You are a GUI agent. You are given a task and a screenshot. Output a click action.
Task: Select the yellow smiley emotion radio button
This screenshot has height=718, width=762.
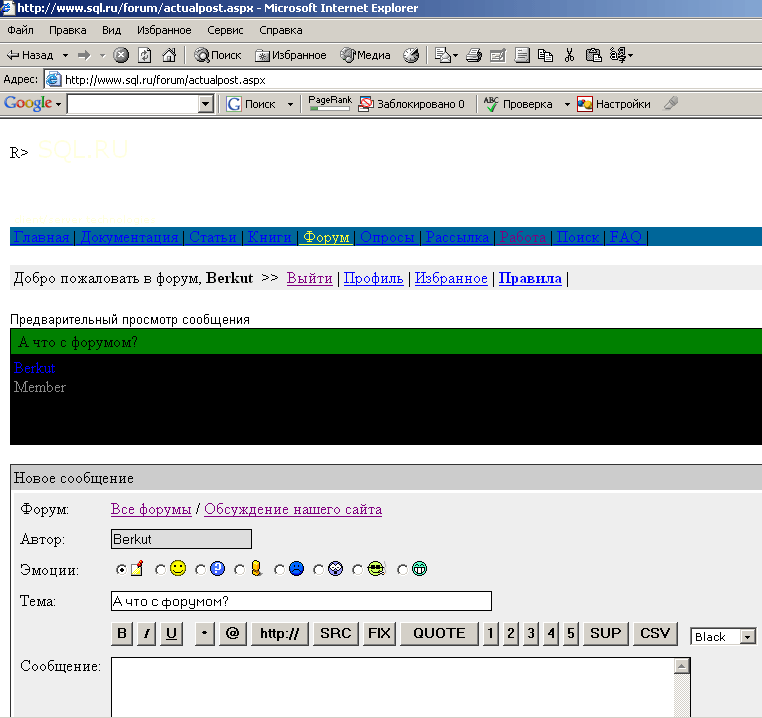coord(160,570)
